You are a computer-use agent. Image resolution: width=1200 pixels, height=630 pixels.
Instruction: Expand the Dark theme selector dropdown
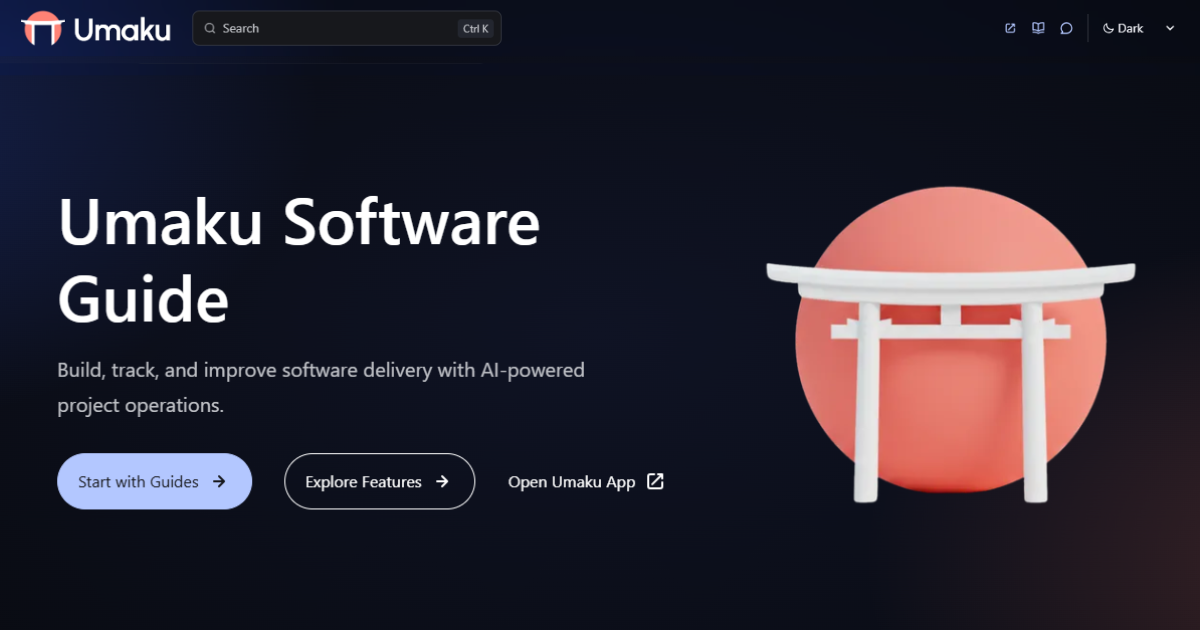click(x=1138, y=28)
